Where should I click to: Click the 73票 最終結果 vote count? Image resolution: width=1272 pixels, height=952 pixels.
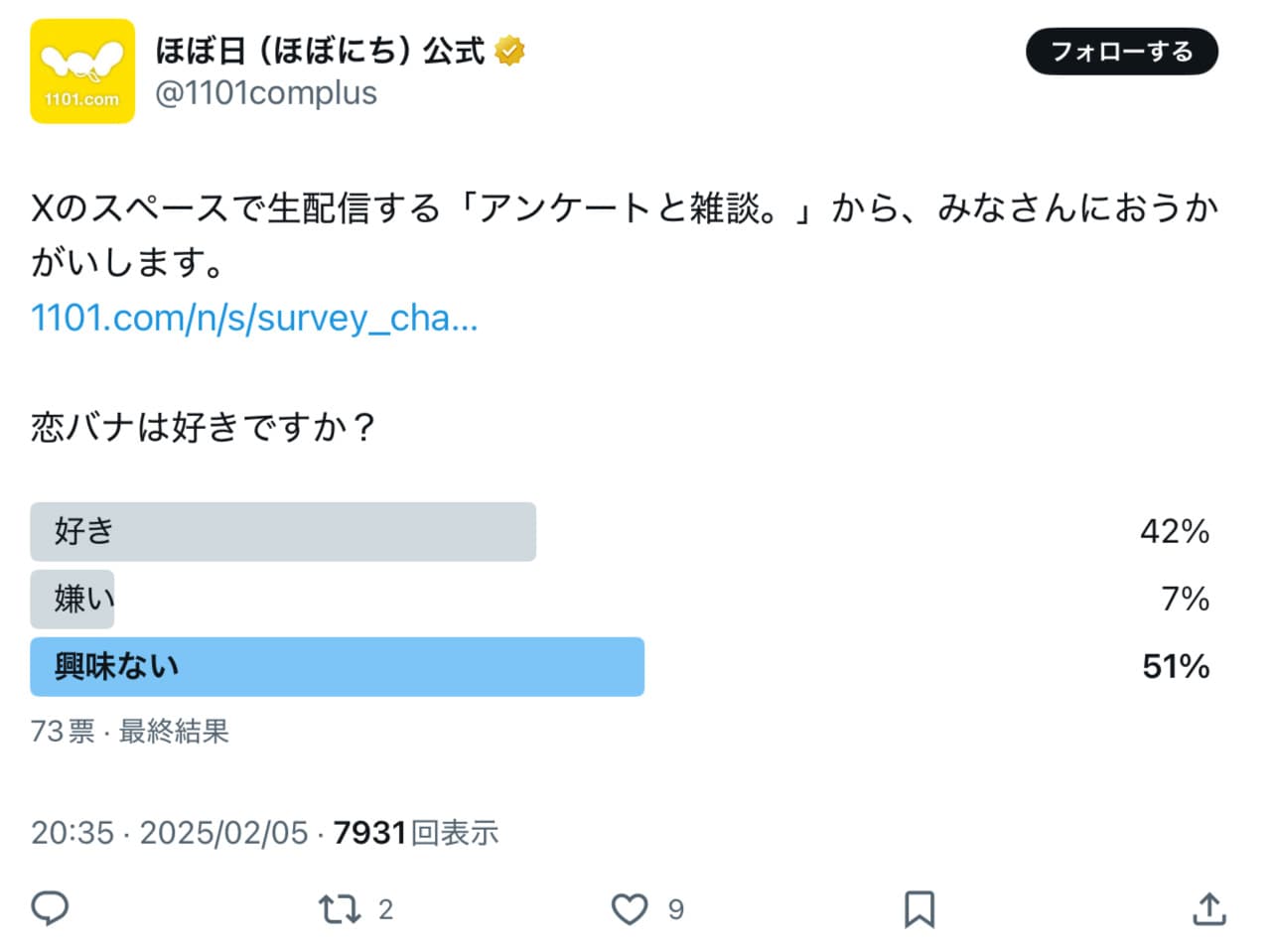130,732
